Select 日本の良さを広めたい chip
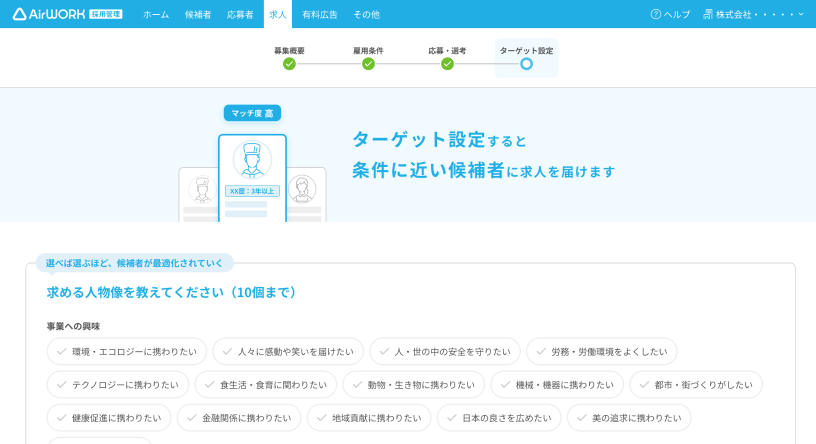Viewport: 816px width, 444px height. point(500,418)
